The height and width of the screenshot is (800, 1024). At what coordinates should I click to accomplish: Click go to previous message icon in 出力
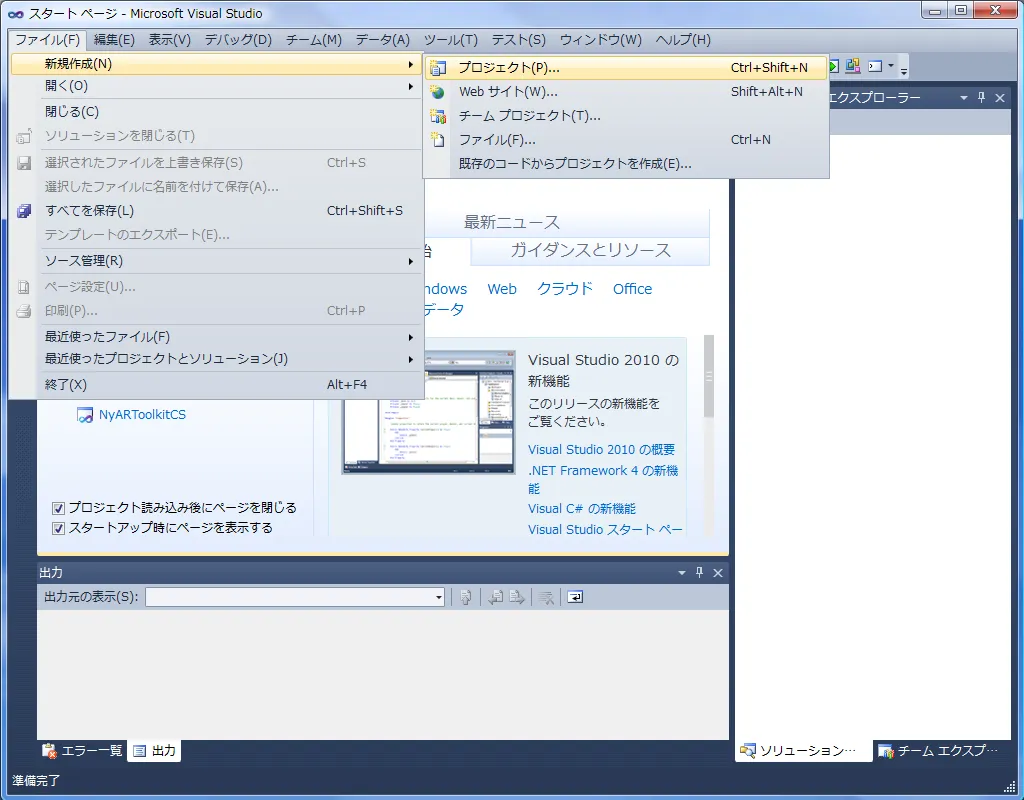click(x=496, y=597)
